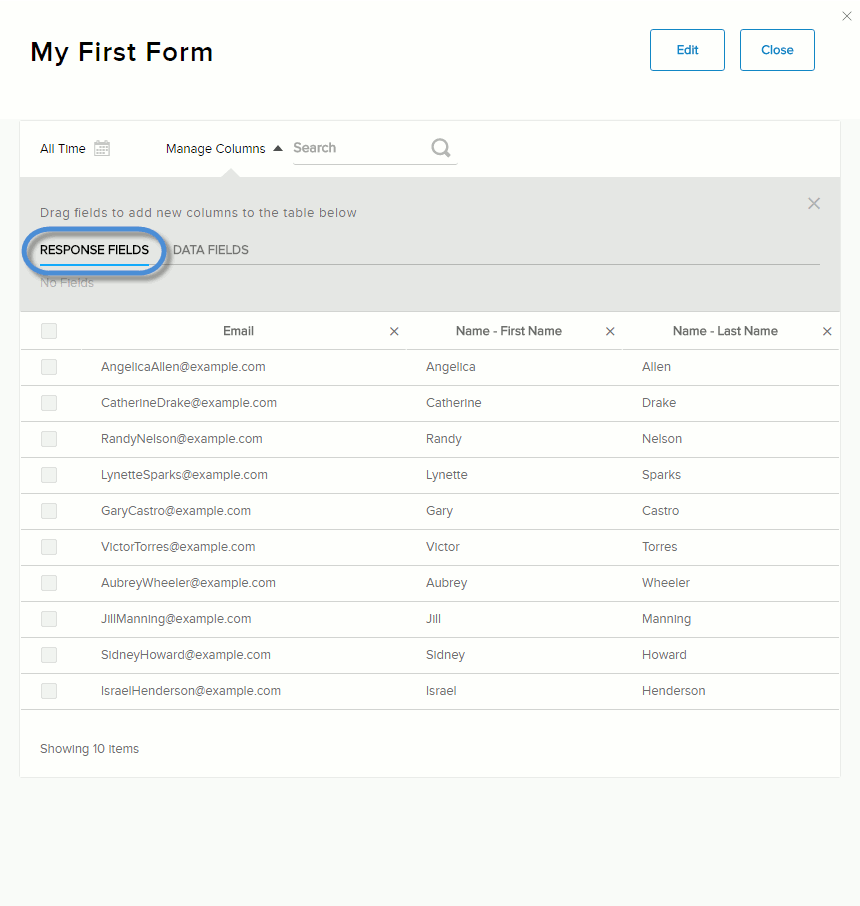Check the VictorTorres@example.com row
860x906 pixels.
coord(49,547)
